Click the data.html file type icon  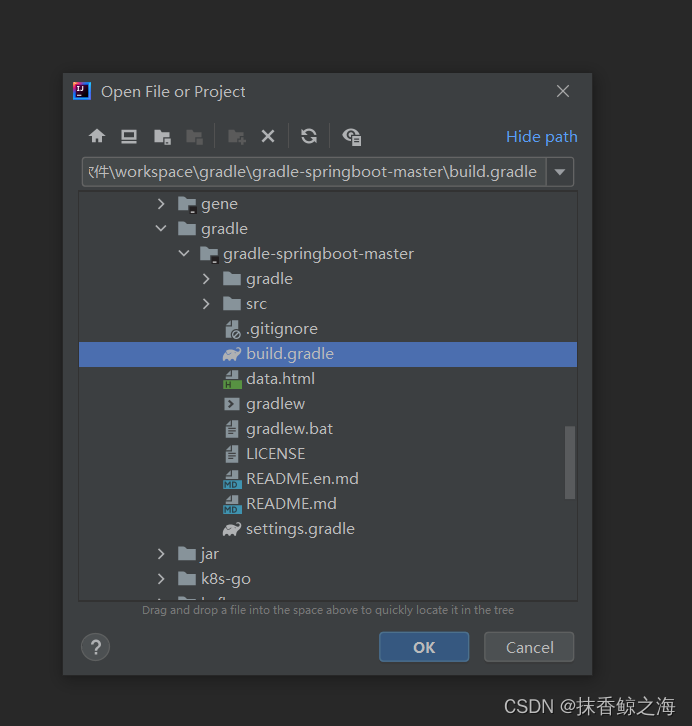pyautogui.click(x=232, y=379)
